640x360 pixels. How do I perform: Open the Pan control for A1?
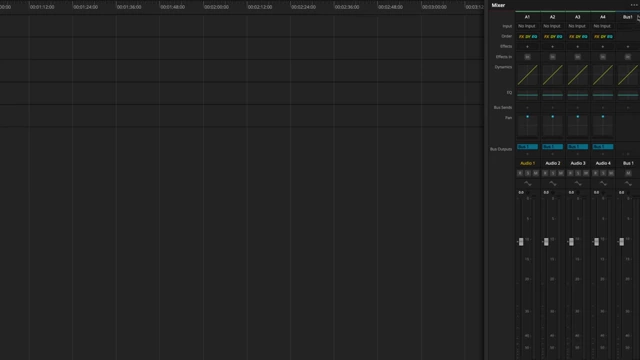pyautogui.click(x=527, y=126)
